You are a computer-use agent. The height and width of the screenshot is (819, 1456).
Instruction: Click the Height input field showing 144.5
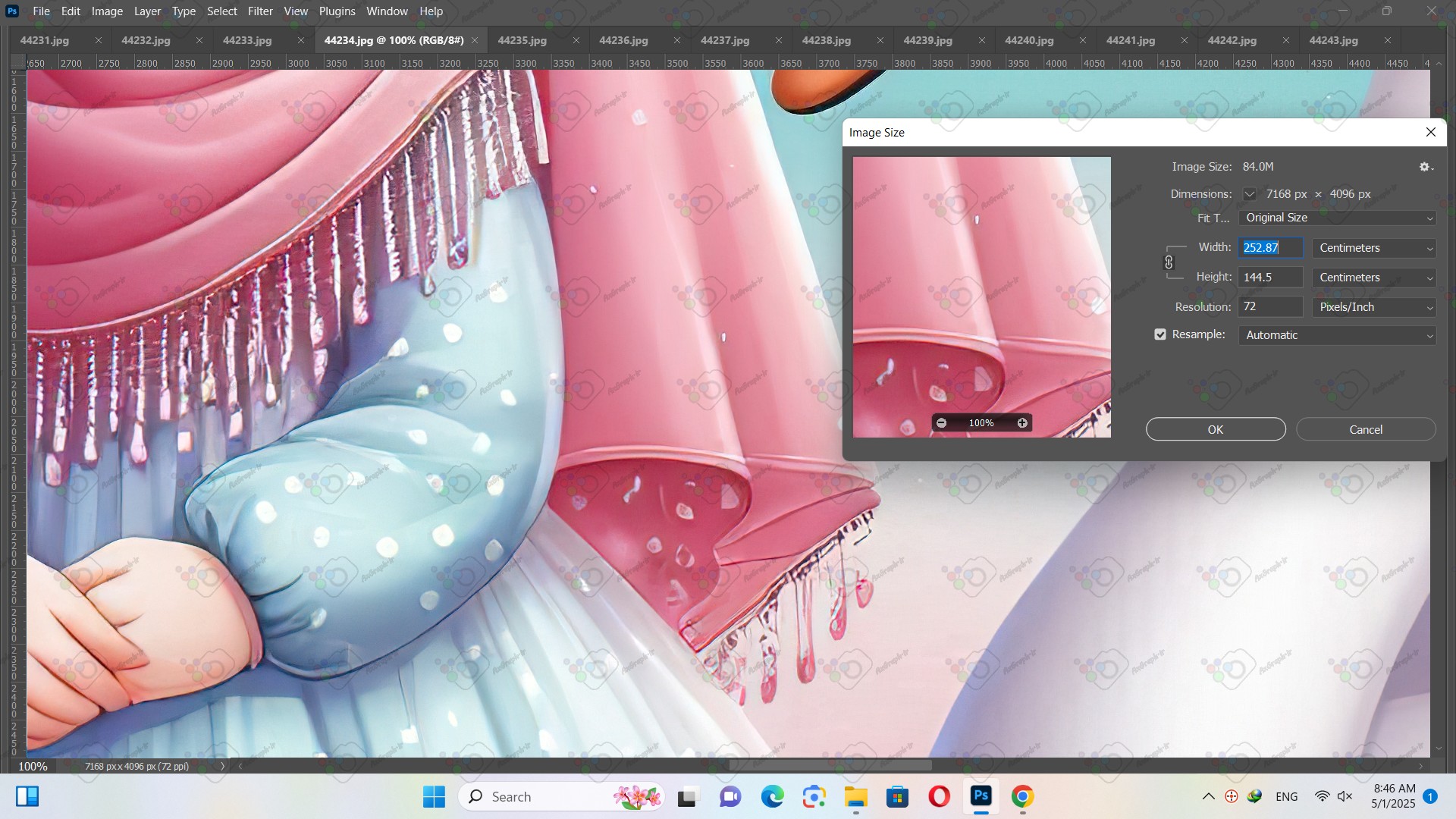1271,278
